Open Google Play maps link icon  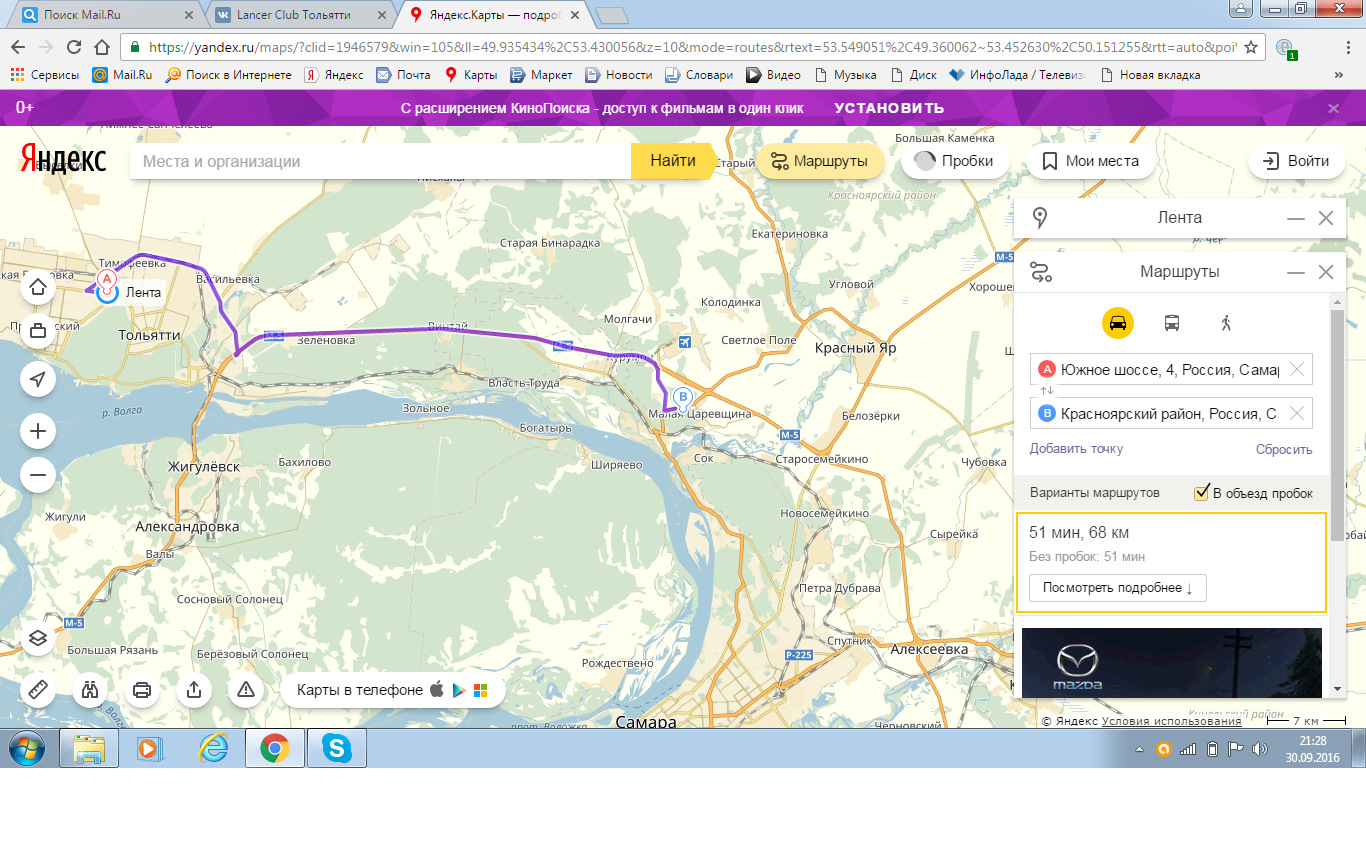pos(458,690)
